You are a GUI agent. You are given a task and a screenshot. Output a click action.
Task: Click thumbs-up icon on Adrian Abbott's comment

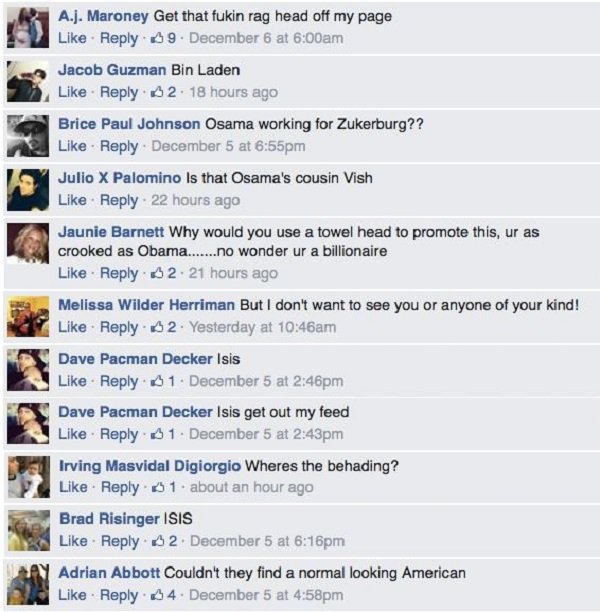coord(157,595)
